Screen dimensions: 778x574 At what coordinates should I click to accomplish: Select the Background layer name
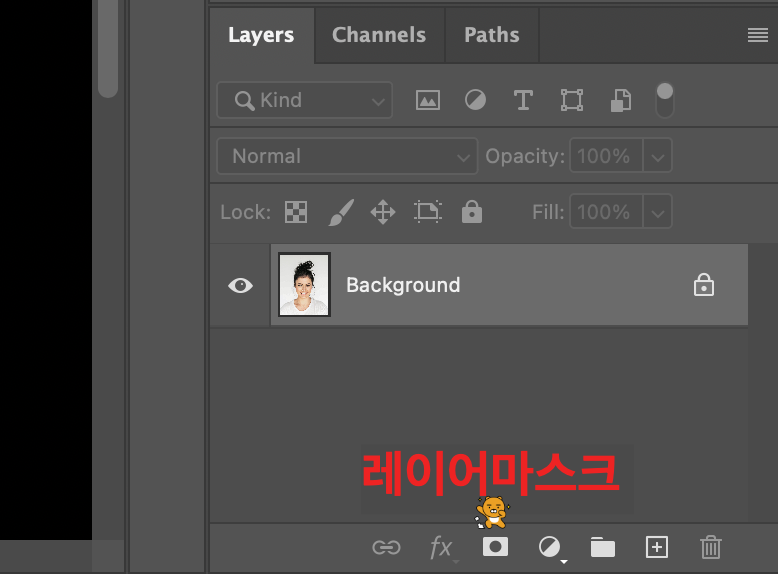[x=403, y=285]
